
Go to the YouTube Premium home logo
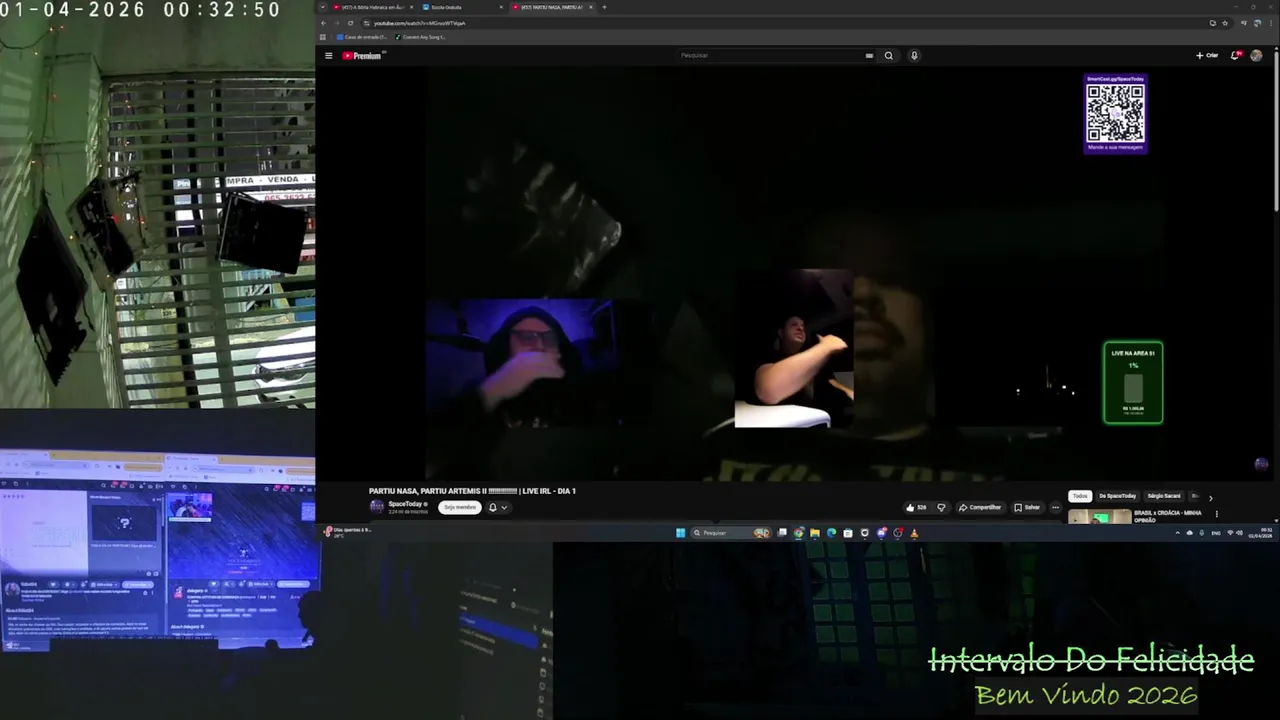click(362, 56)
